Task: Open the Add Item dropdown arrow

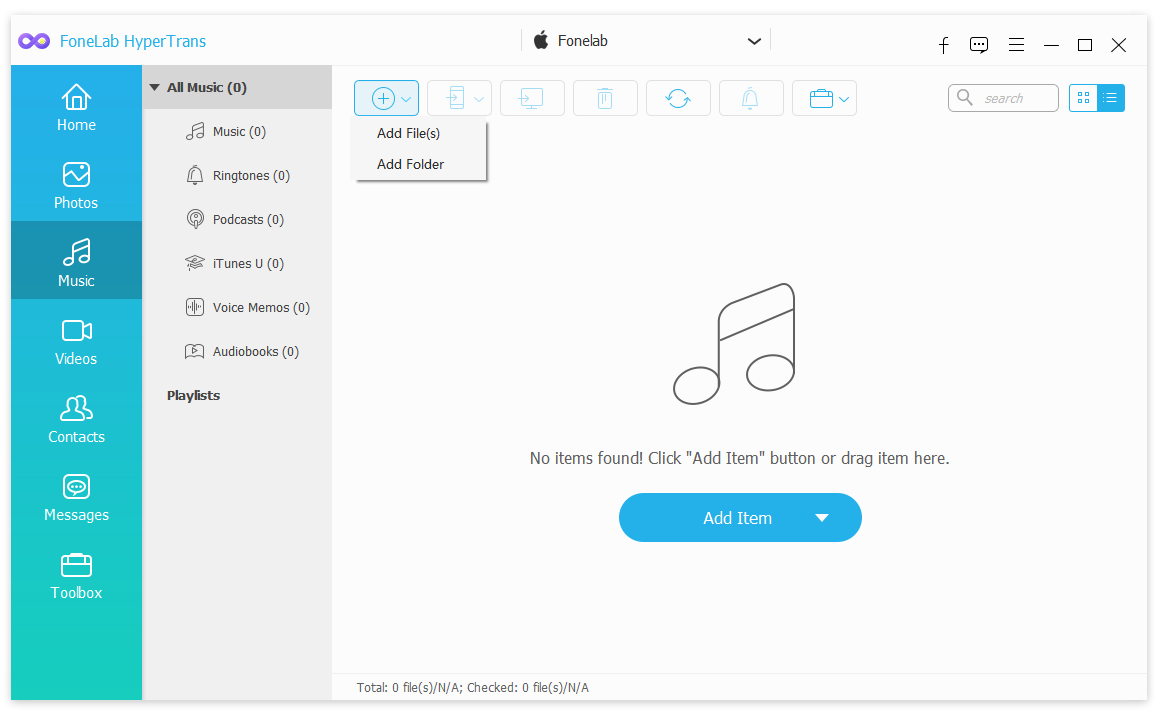Action: (821, 518)
